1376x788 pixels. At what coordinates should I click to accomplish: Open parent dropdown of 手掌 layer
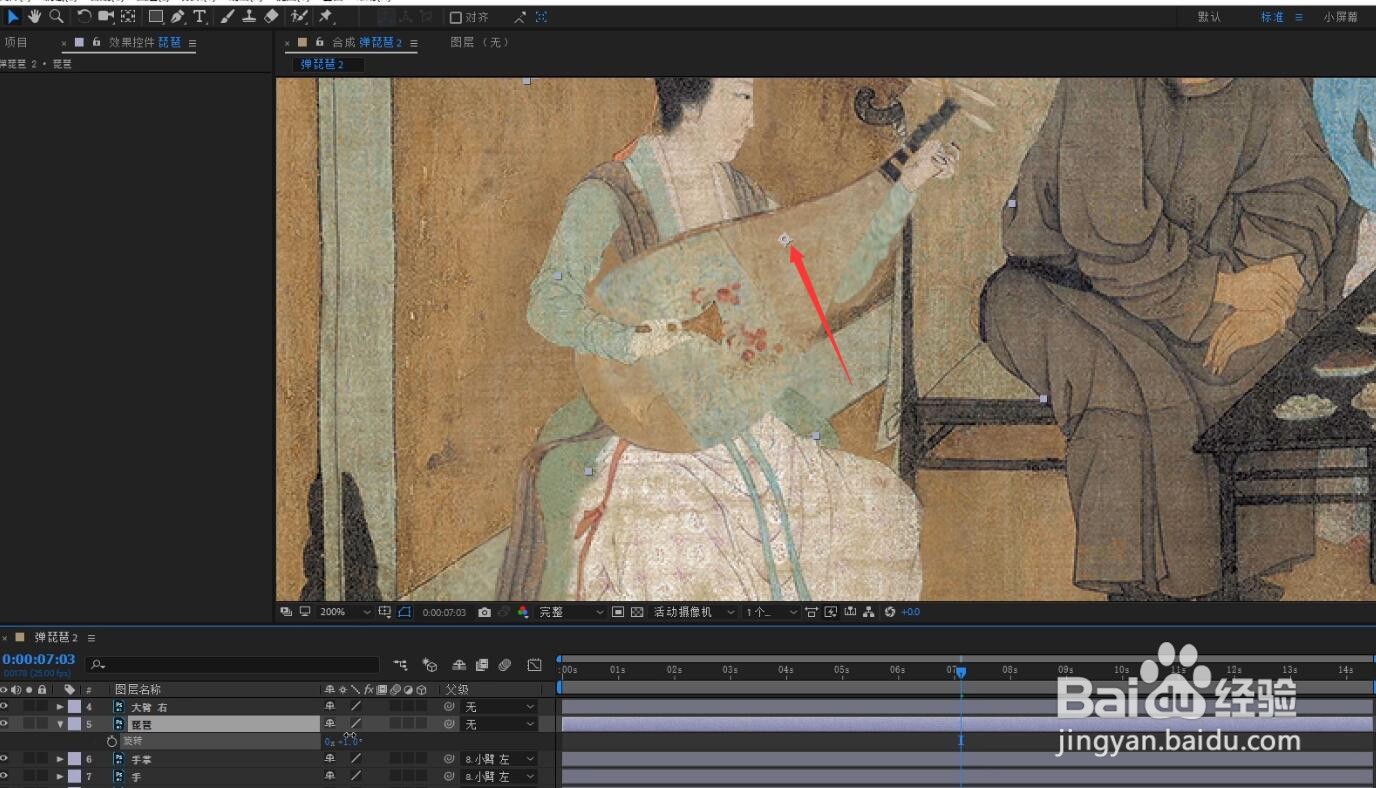(499, 759)
